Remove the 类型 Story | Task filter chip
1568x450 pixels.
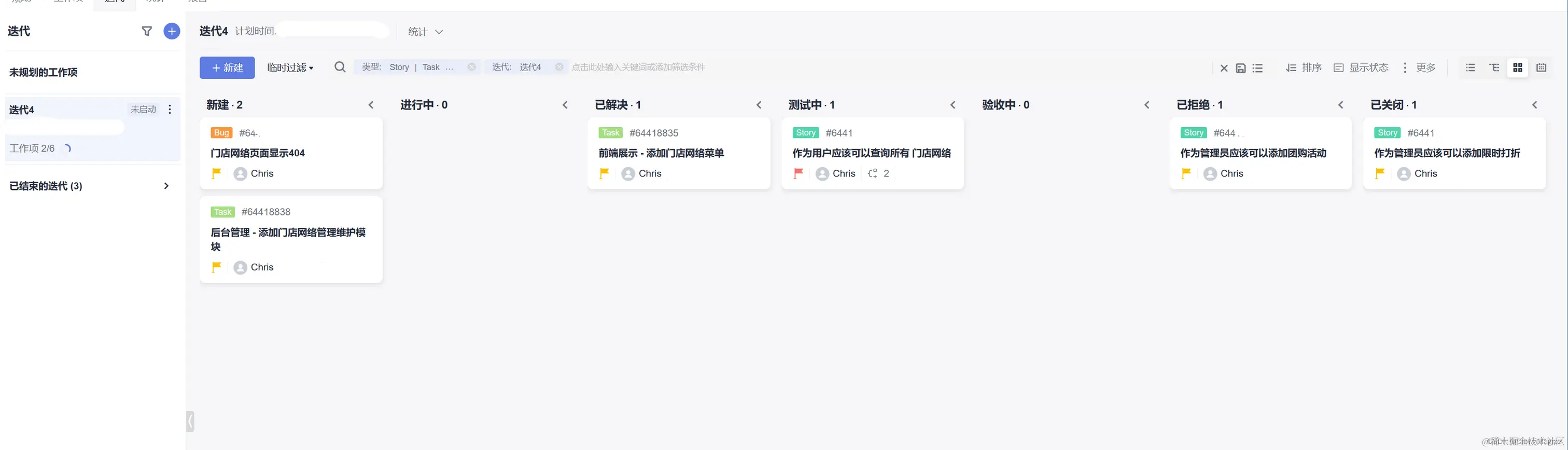pos(472,67)
